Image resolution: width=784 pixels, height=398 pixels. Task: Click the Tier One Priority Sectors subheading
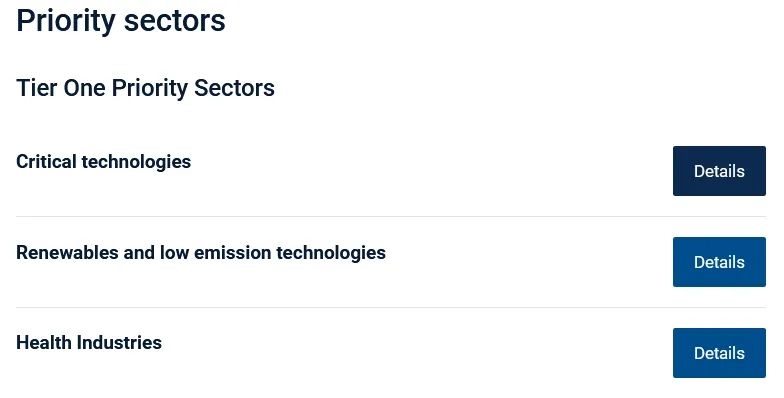[145, 88]
